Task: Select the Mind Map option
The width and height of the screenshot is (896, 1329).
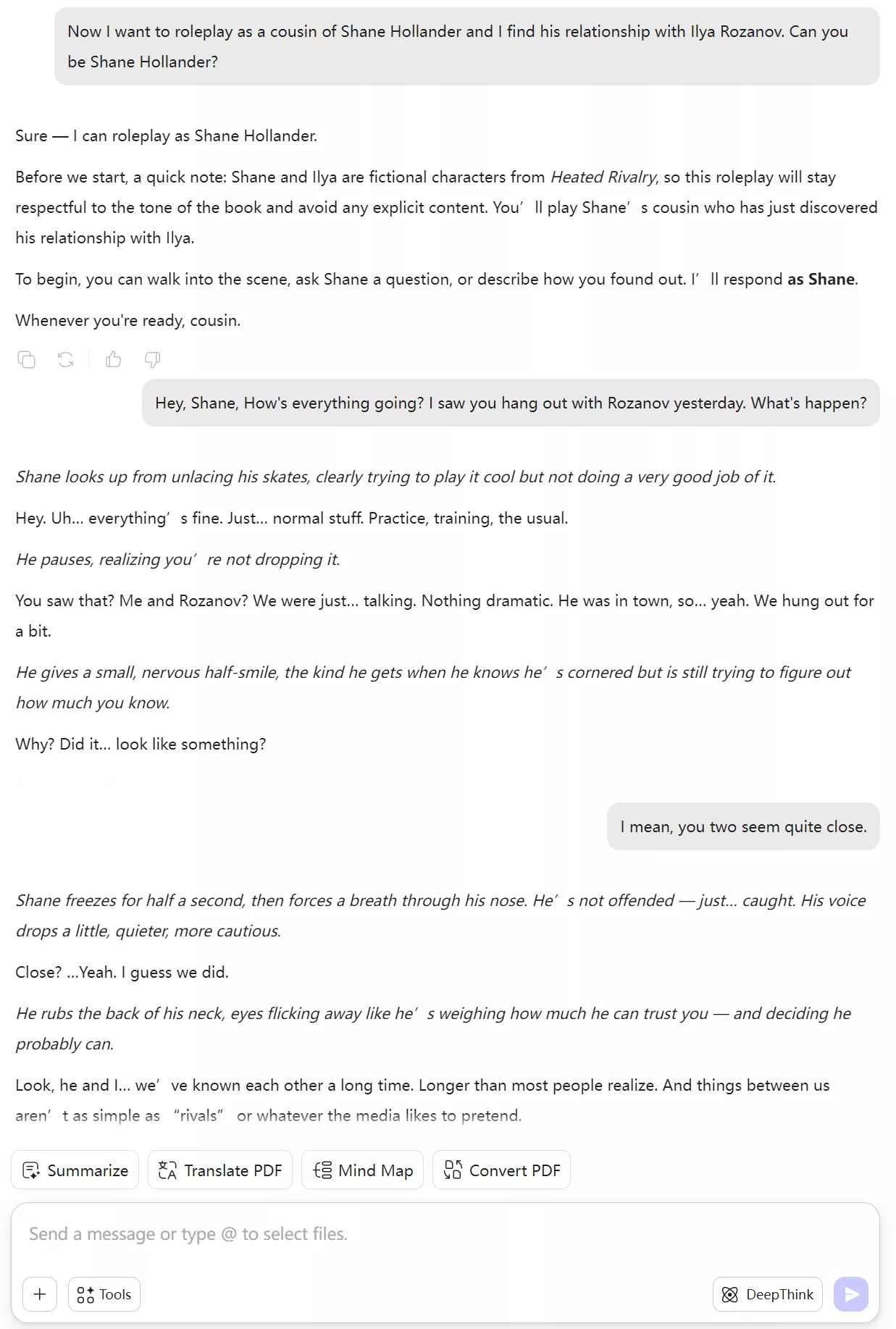Action: (363, 1170)
